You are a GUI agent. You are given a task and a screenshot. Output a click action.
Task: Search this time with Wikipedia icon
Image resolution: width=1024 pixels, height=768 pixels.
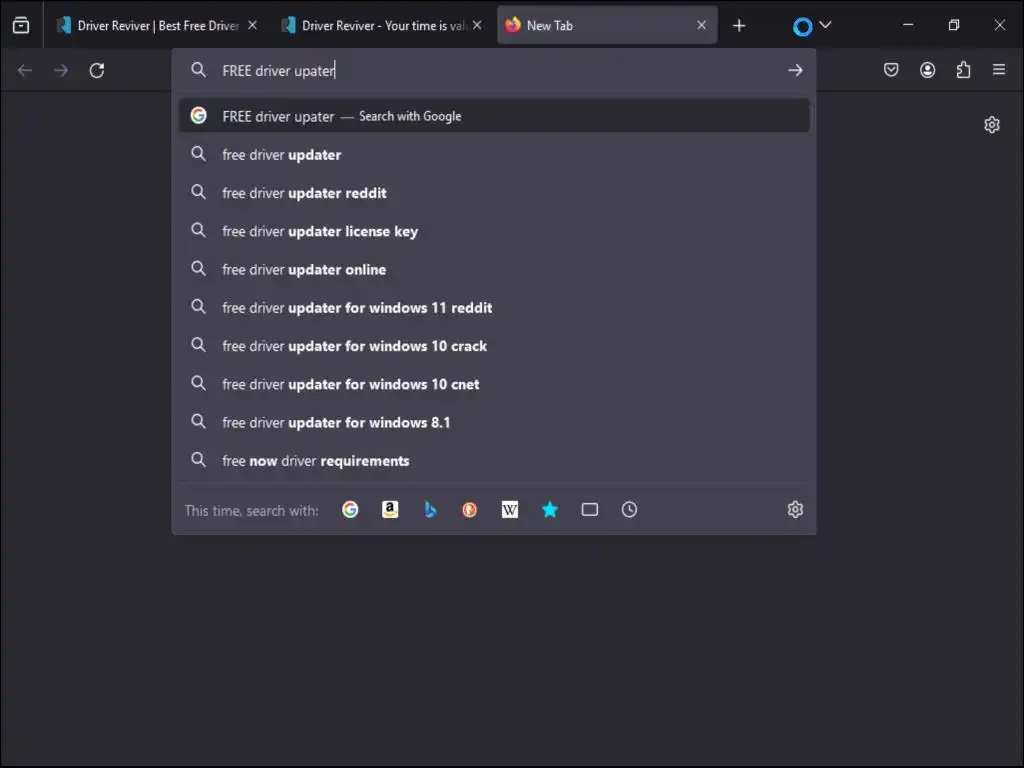[509, 509]
